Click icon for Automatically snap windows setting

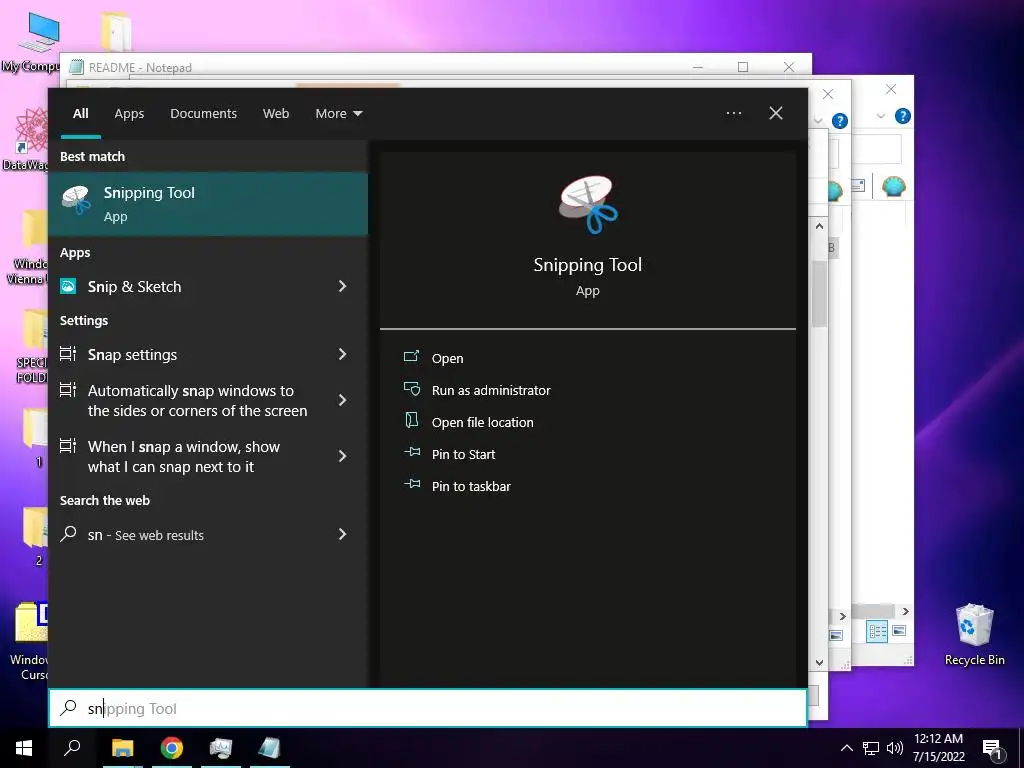point(68,390)
